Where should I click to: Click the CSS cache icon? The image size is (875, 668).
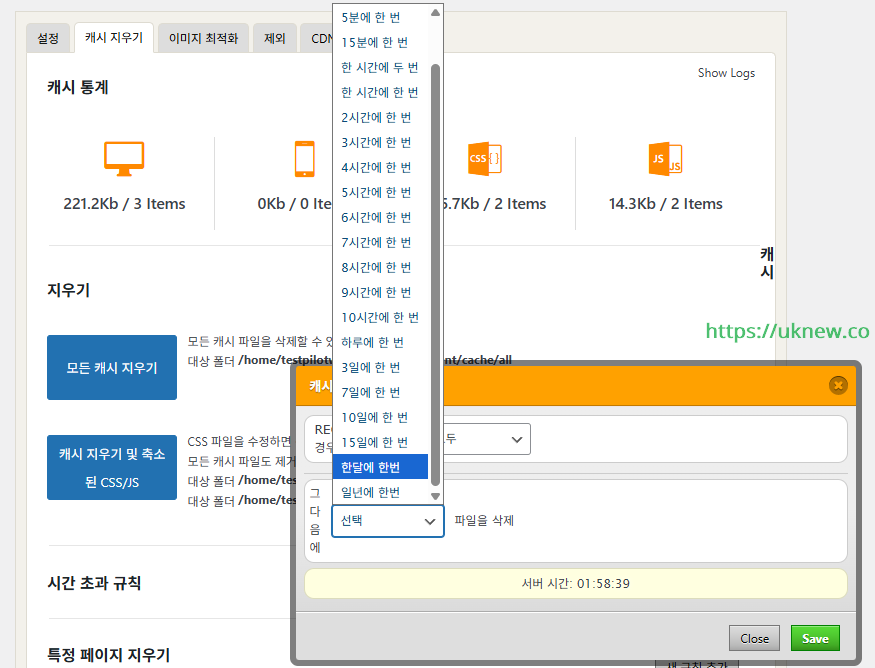point(486,158)
